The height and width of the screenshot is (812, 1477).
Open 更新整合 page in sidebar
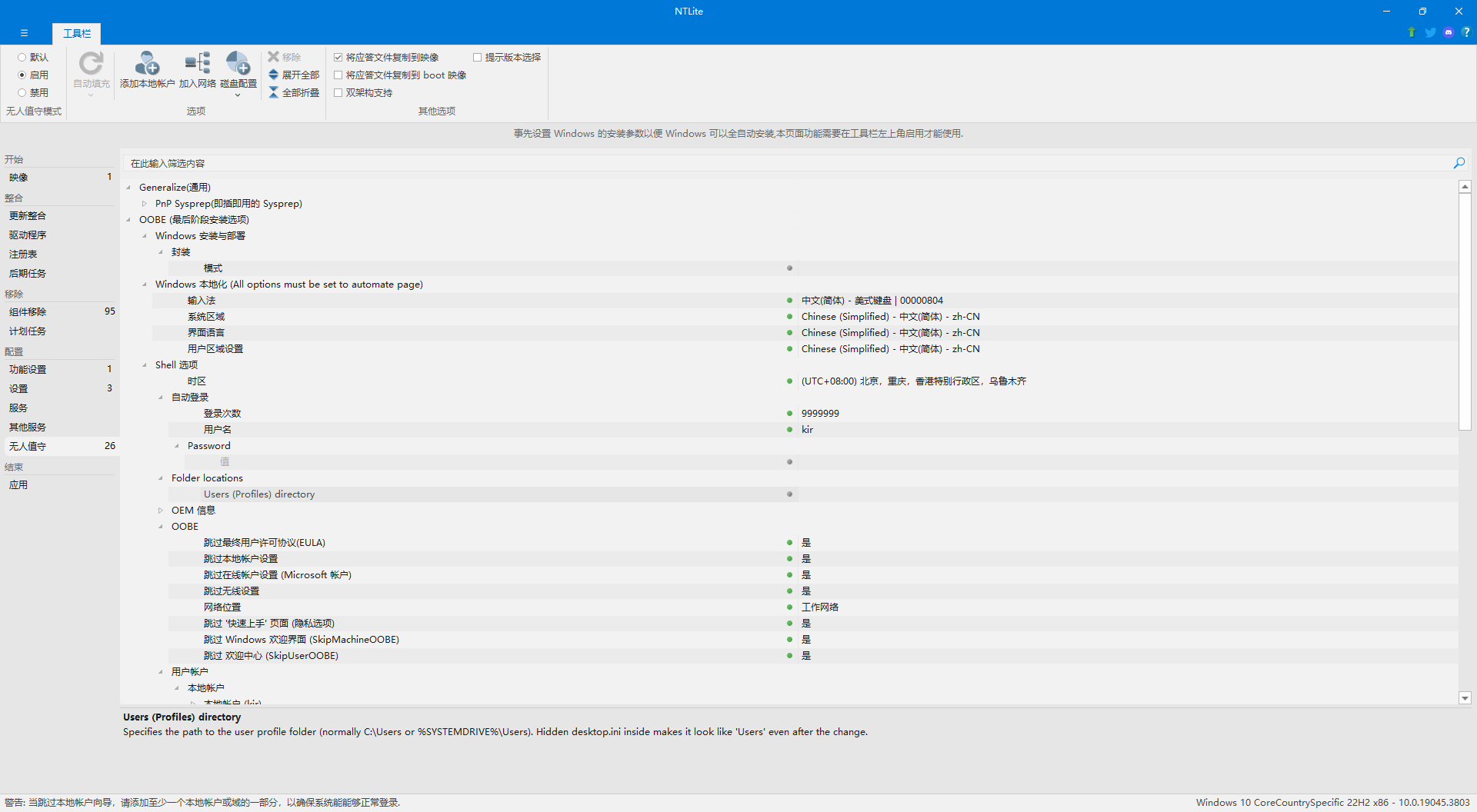(x=60, y=215)
